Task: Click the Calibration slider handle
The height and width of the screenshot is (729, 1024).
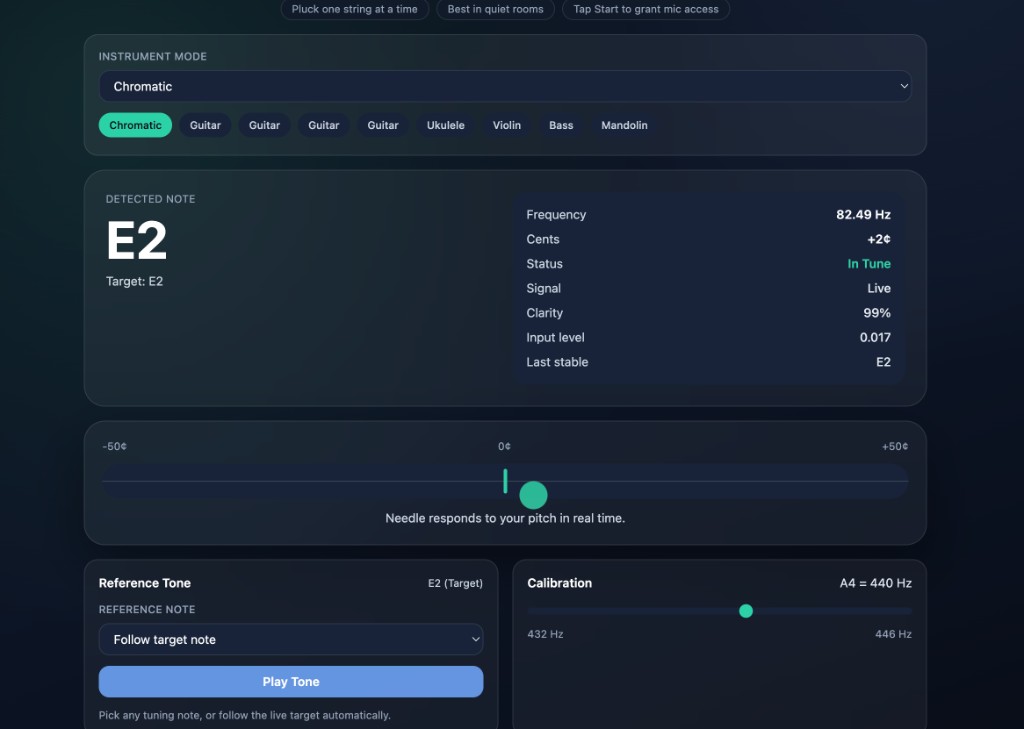Action: pyautogui.click(x=745, y=611)
